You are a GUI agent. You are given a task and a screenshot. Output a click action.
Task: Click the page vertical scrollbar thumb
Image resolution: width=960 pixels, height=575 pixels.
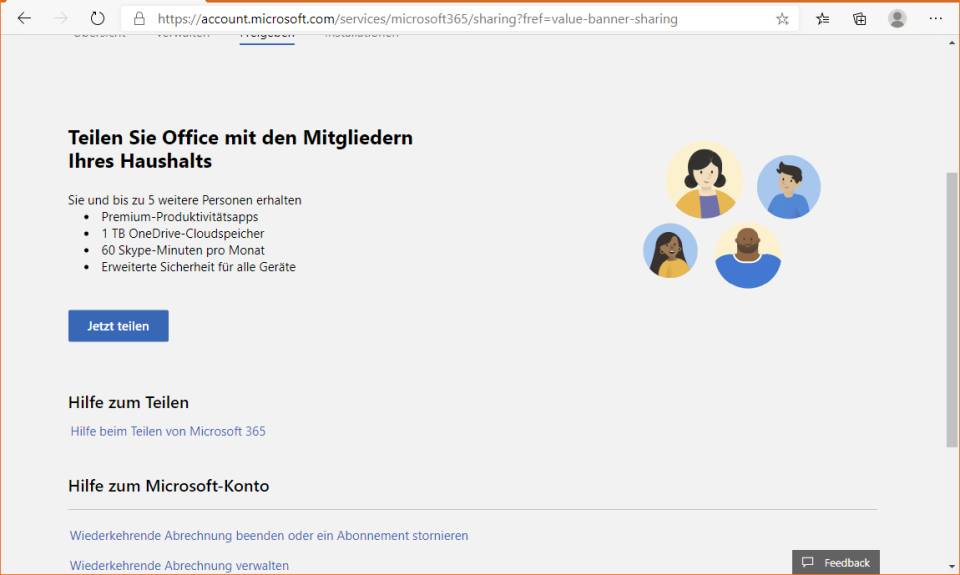point(952,309)
